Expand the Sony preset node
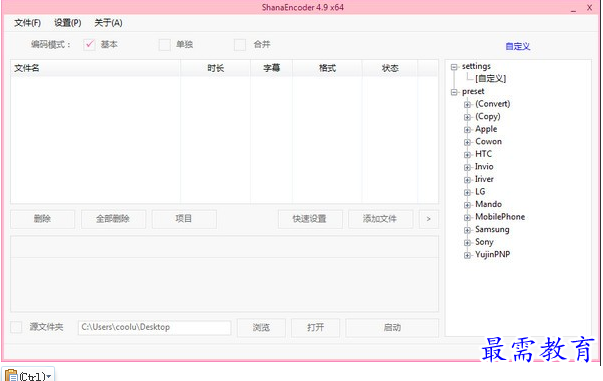603x381 pixels. coord(467,243)
